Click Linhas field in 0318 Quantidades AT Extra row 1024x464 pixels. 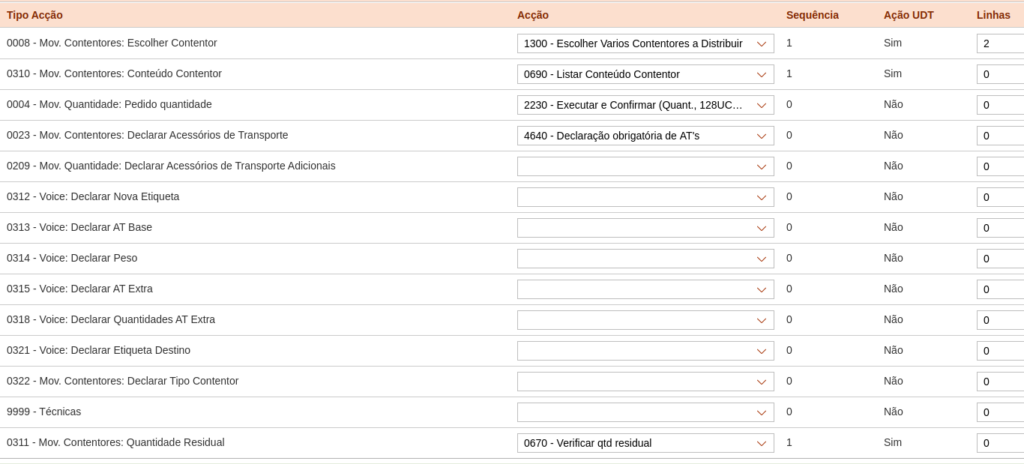tap(1000, 320)
